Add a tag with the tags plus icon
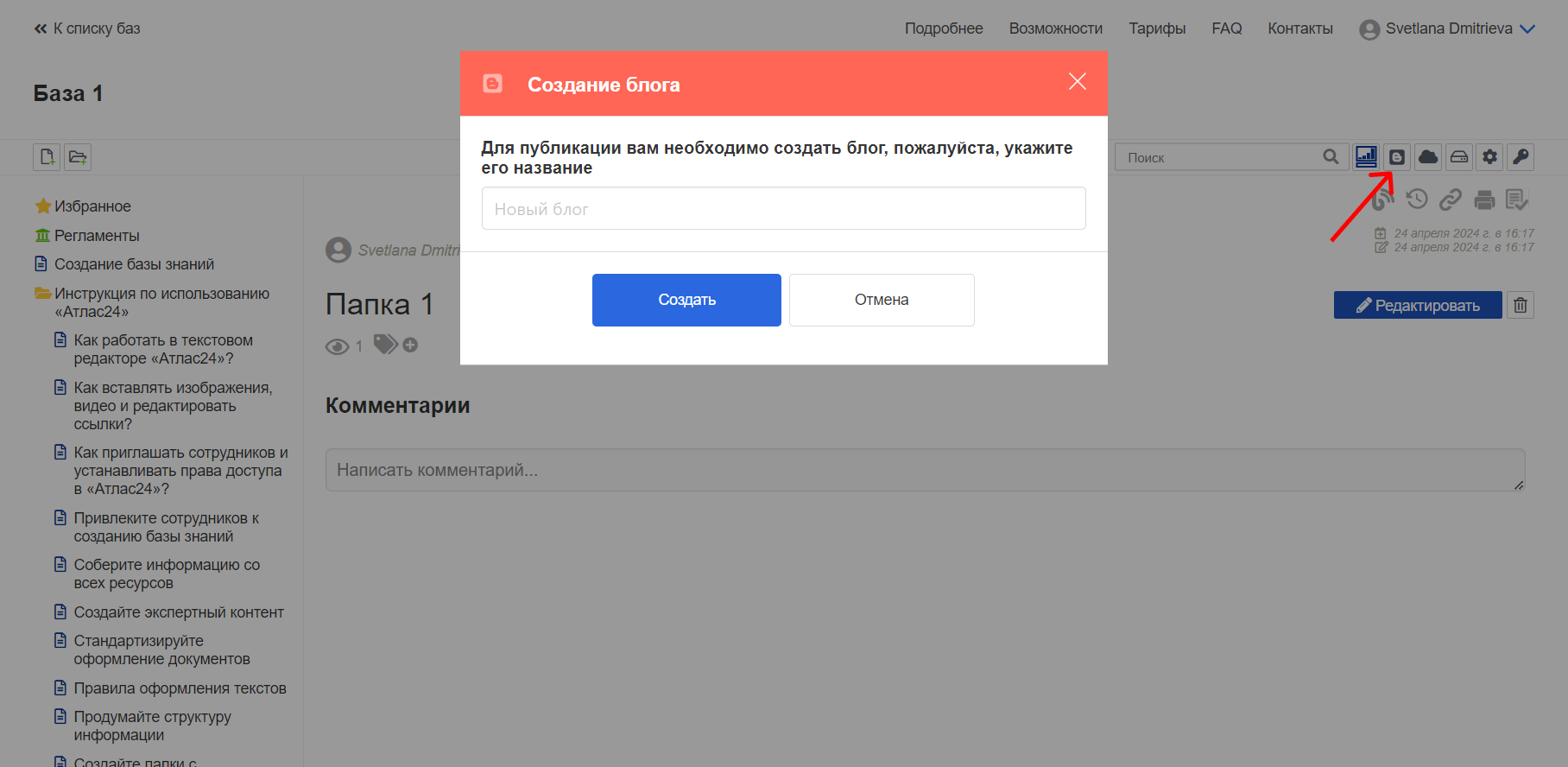This screenshot has height=767, width=1568. point(411,345)
